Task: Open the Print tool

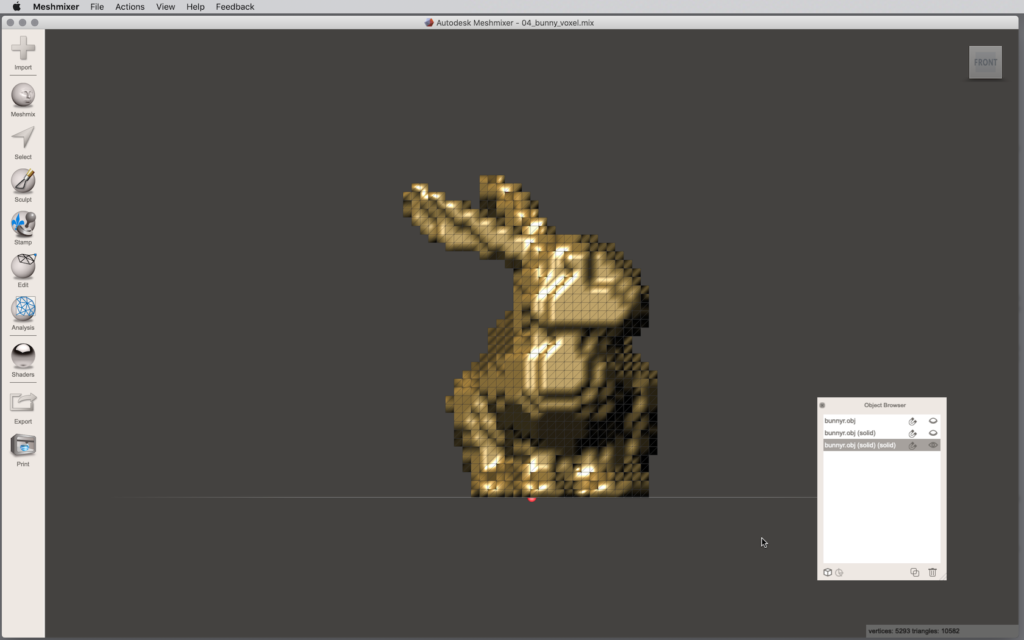Action: [x=23, y=446]
